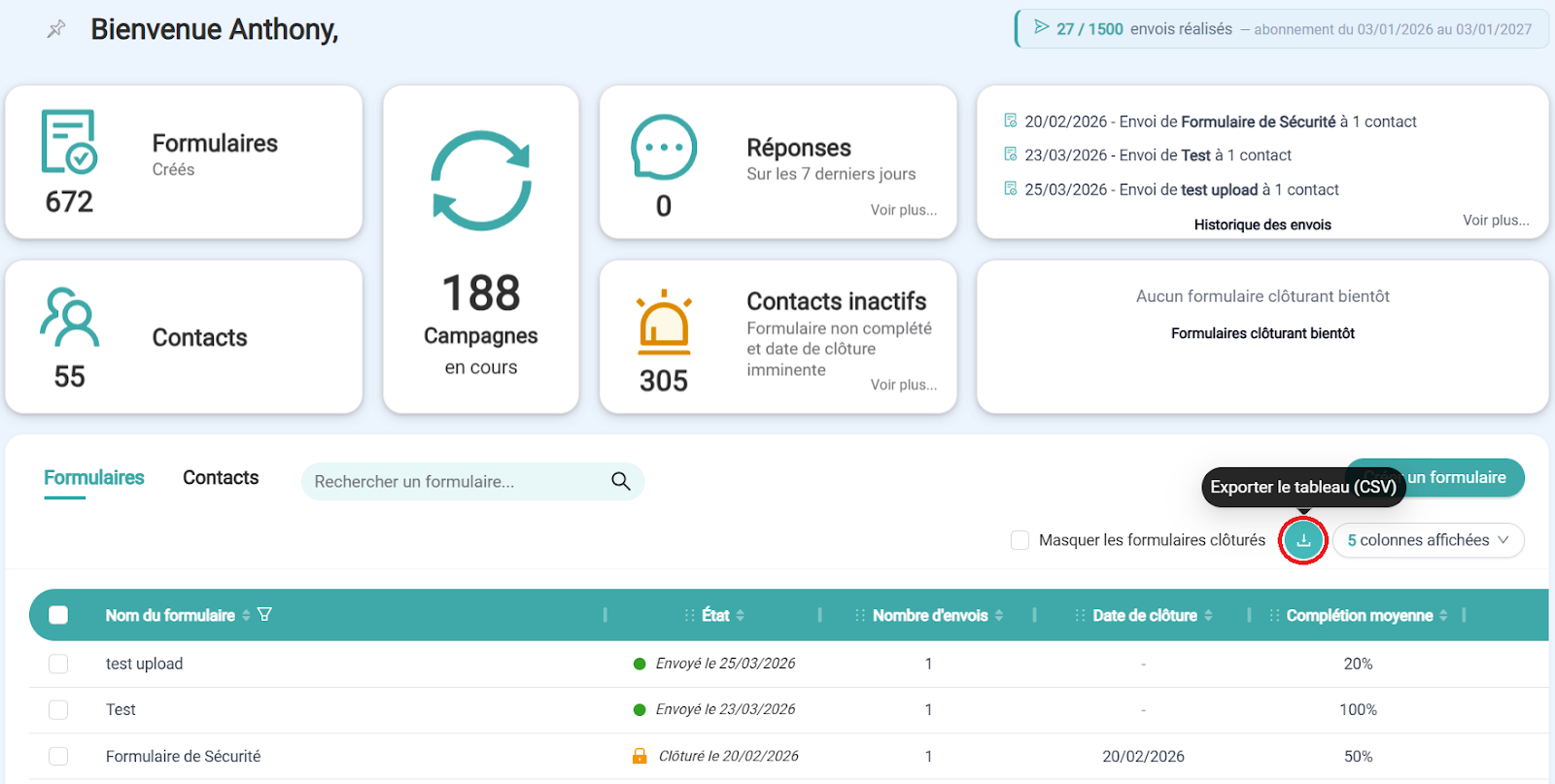Select the Formulaire de Sécurité row checkbox

click(x=58, y=756)
